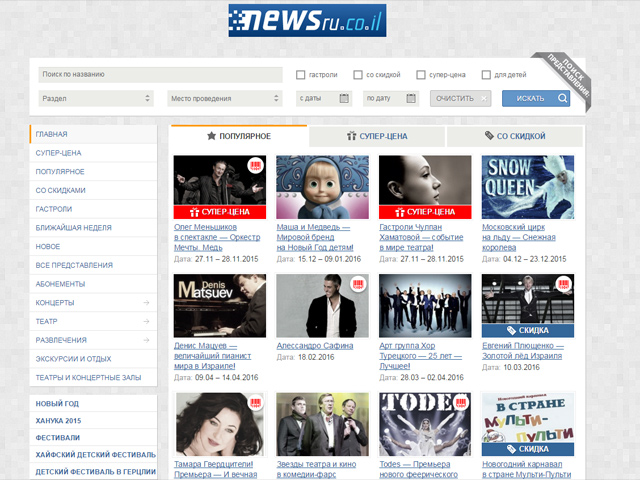Screen dimensions: 640x480
Task: Click the ИСКАТЬ search button
Action: (536, 98)
